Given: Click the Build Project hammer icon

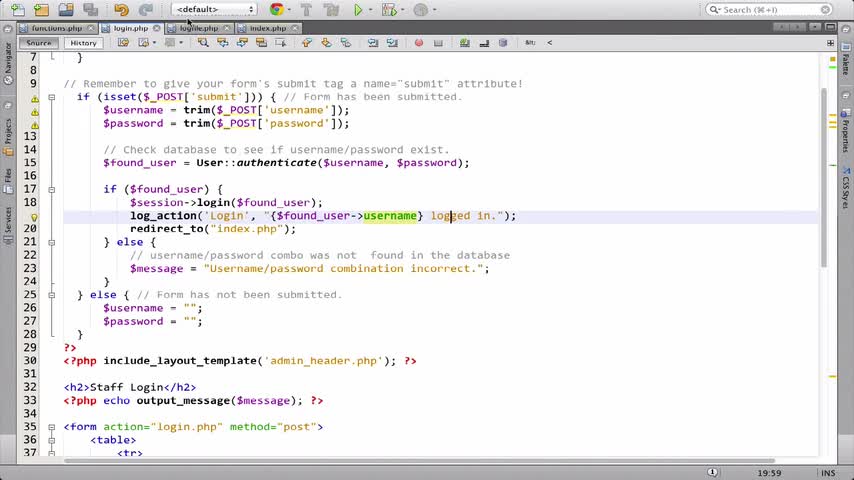Looking at the screenshot, I should 306,9.
